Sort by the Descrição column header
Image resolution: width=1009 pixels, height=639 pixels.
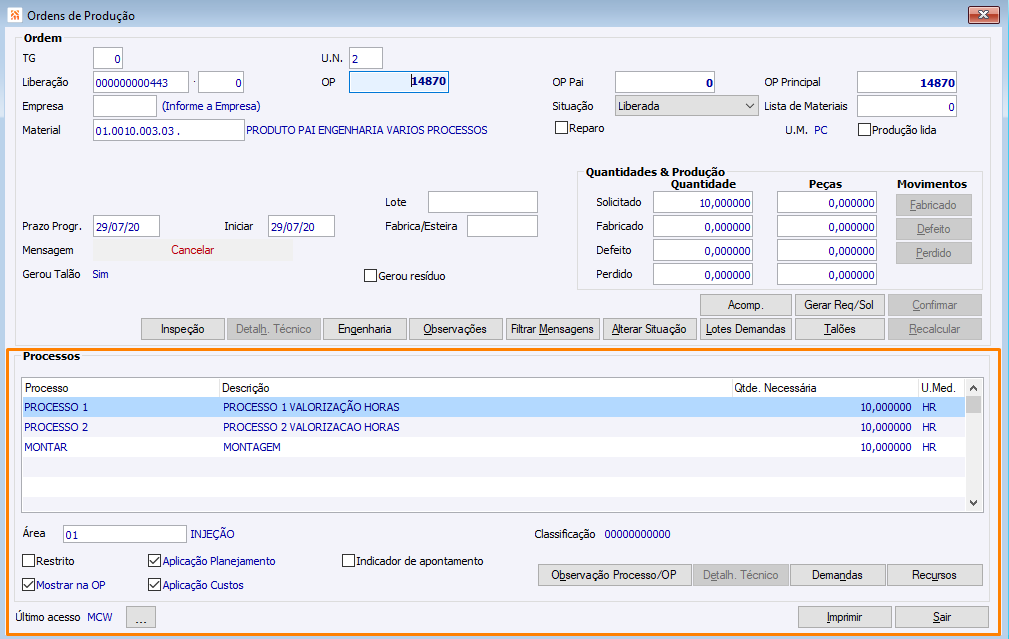(245, 387)
